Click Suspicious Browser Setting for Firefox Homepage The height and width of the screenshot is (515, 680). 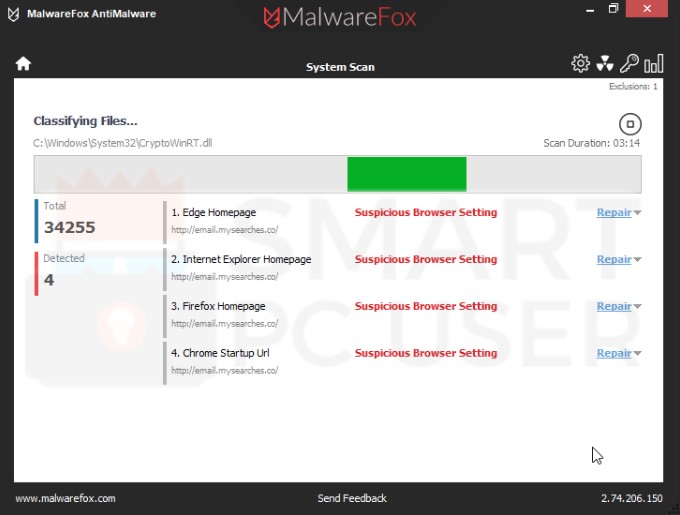tap(426, 306)
